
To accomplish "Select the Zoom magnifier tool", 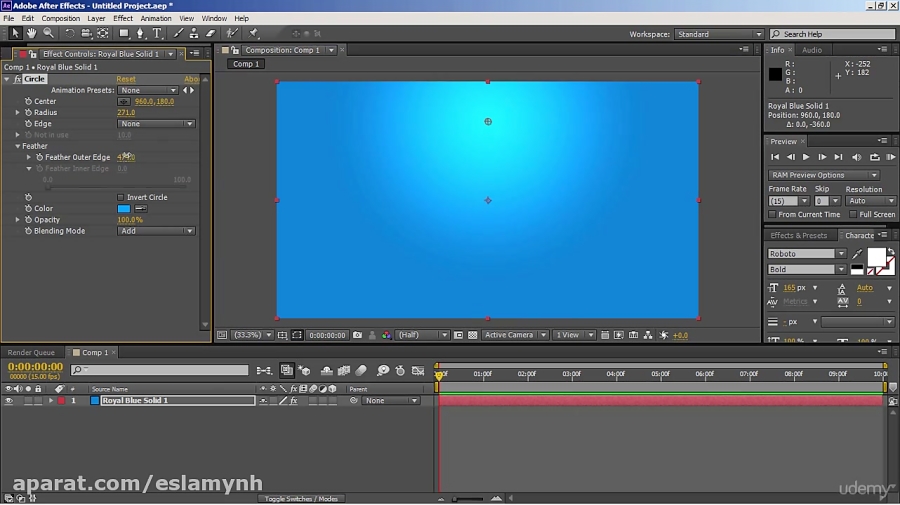I will tap(48, 34).
